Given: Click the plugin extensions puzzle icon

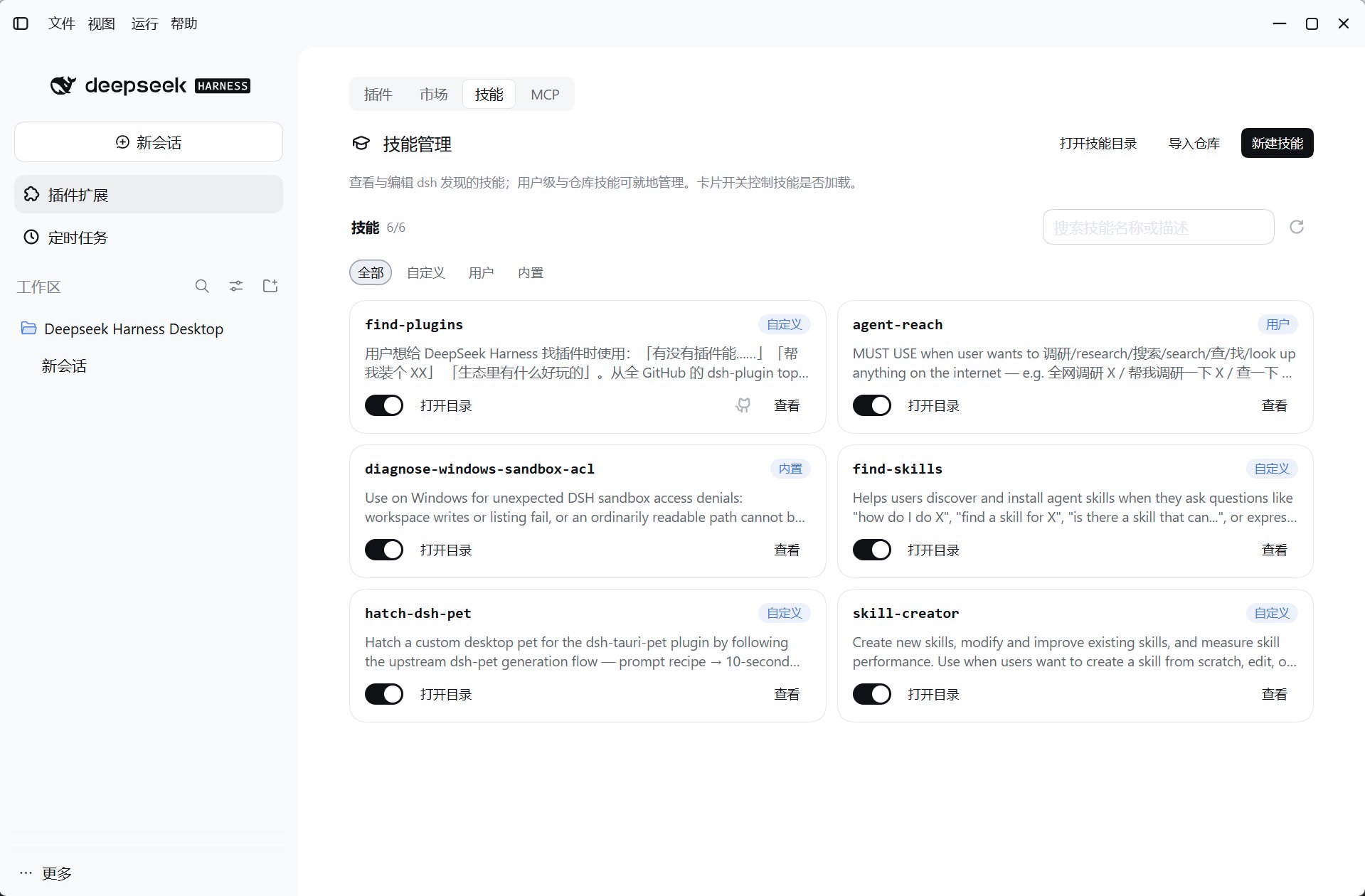Looking at the screenshot, I should [31, 194].
